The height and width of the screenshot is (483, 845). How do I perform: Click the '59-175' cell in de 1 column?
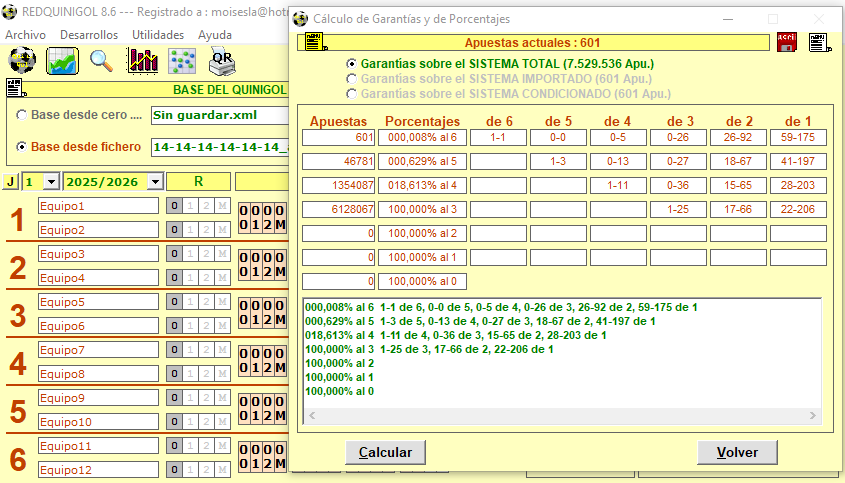tap(798, 137)
